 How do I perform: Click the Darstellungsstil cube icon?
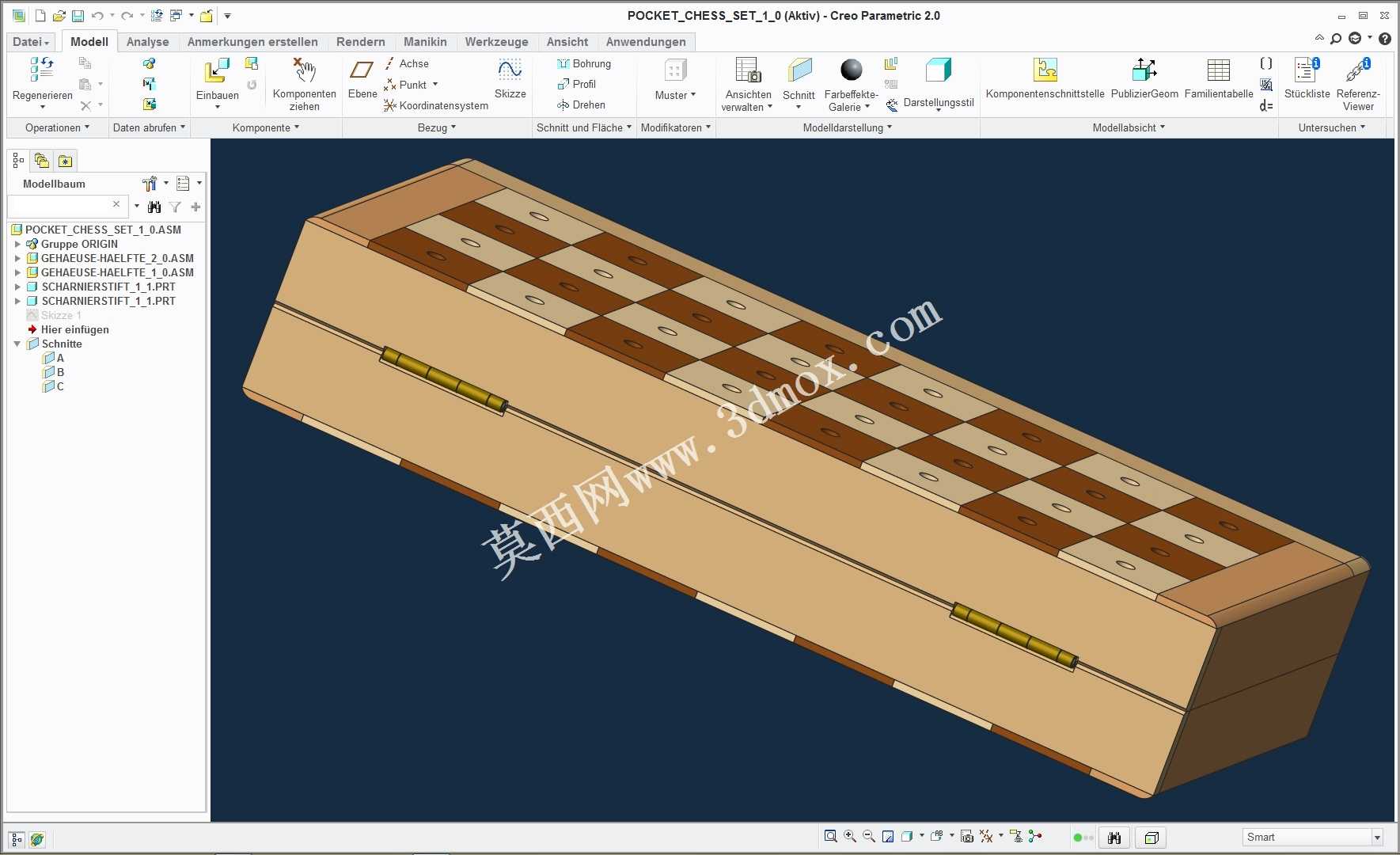(938, 70)
